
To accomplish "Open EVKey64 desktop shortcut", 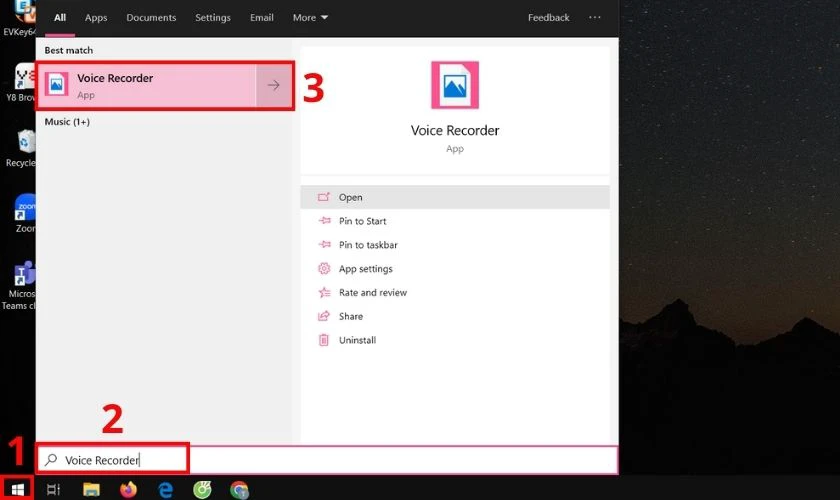I will pos(20,18).
